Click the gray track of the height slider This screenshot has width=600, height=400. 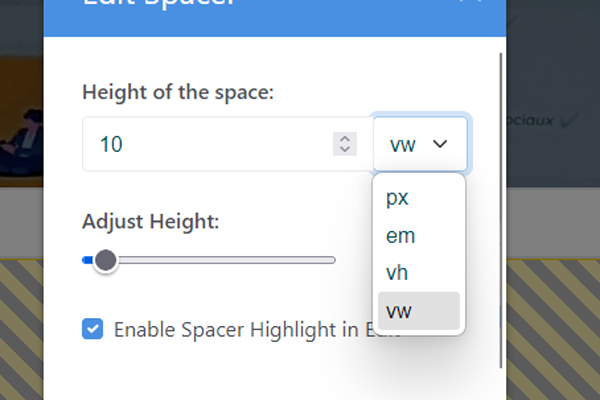pos(226,260)
